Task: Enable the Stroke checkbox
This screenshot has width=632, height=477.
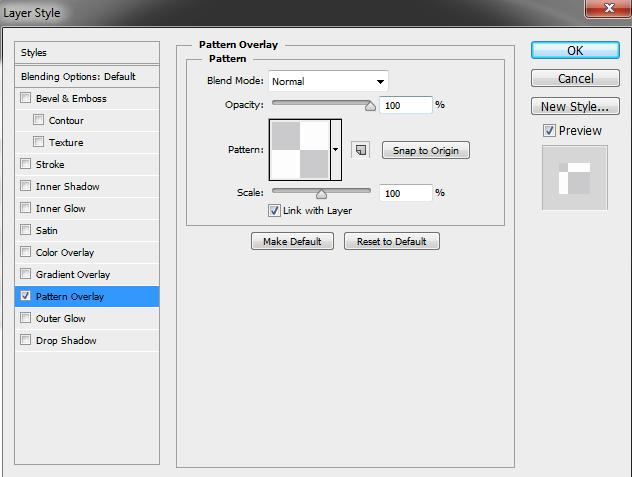Action: [x=25, y=164]
